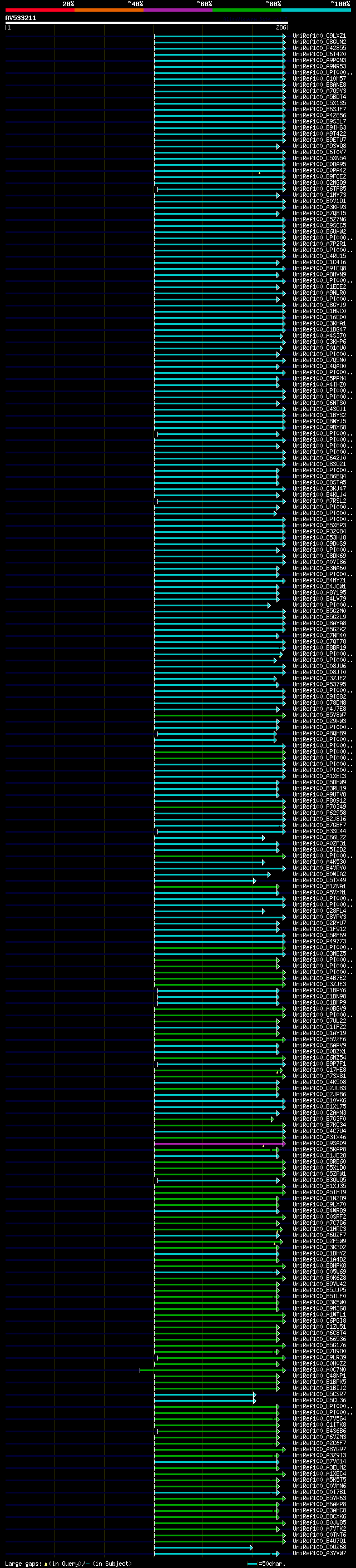The width and height of the screenshot is (356, 1568).
Task: Select hit UniRef100_P70349
Action: click(319, 807)
